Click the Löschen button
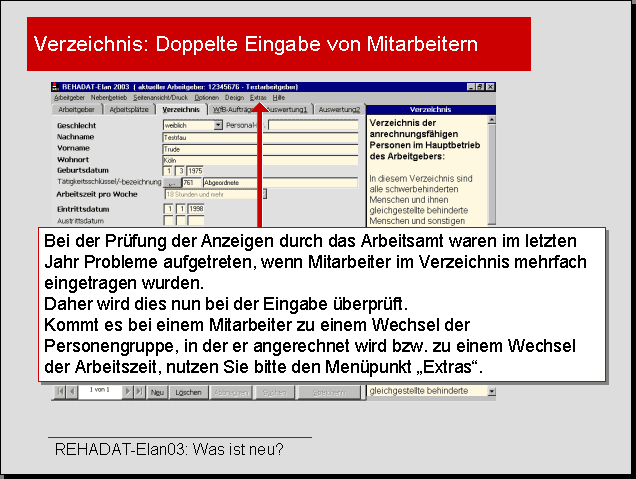 tap(188, 393)
